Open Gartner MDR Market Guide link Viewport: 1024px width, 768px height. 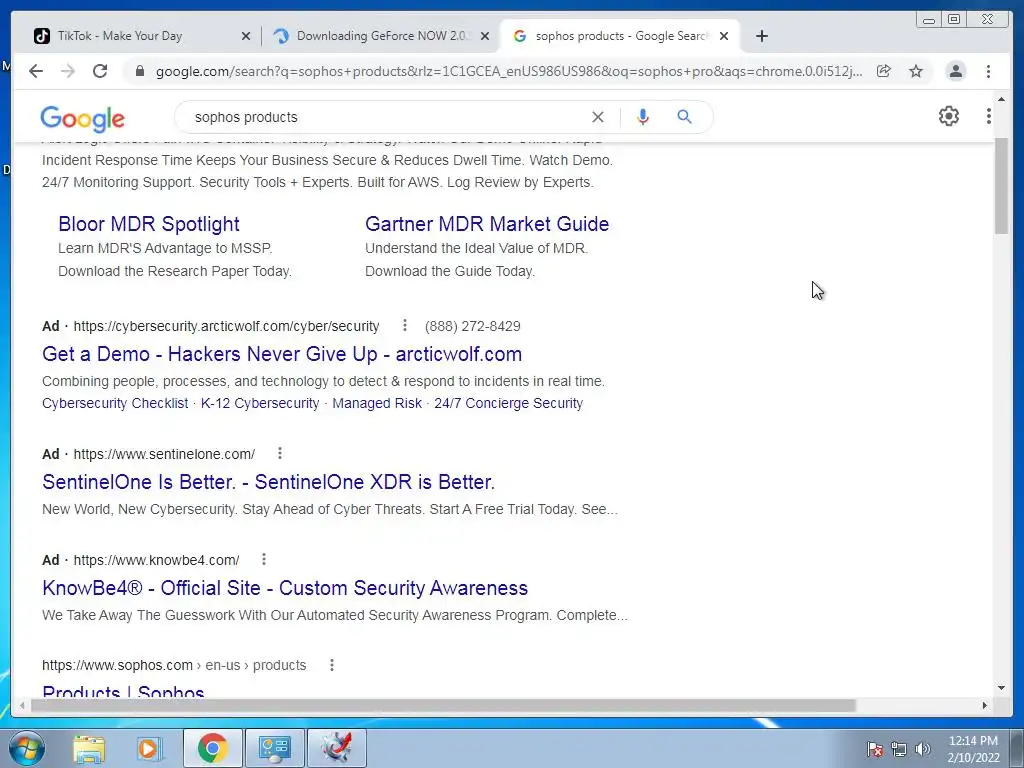point(487,224)
